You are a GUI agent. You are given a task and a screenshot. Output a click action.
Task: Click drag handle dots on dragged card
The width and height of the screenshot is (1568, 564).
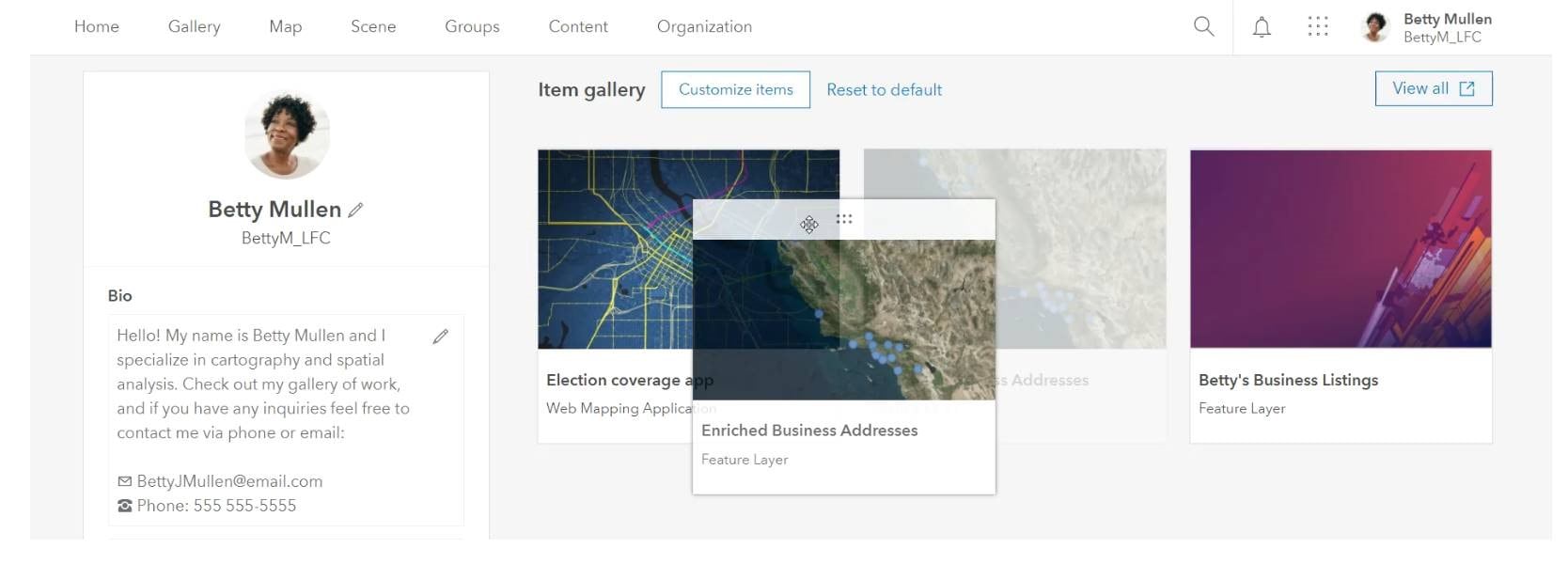[x=844, y=219]
